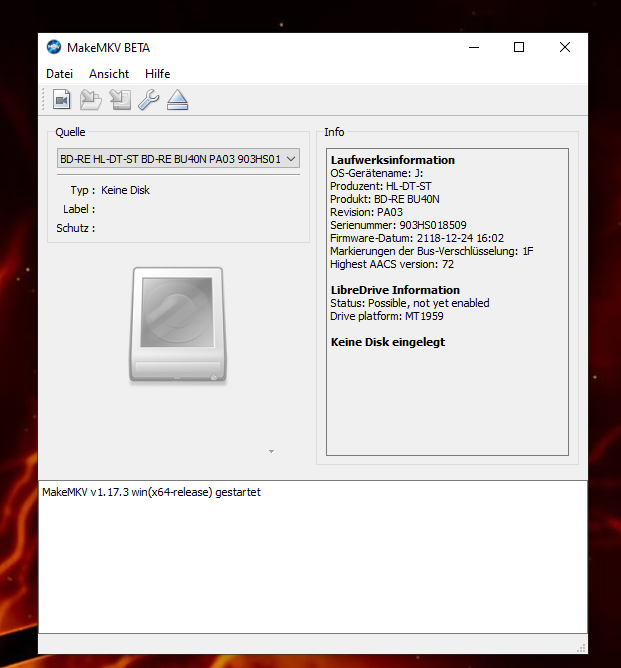Open Preferences via the wrench icon
The image size is (621, 668).
(x=149, y=100)
